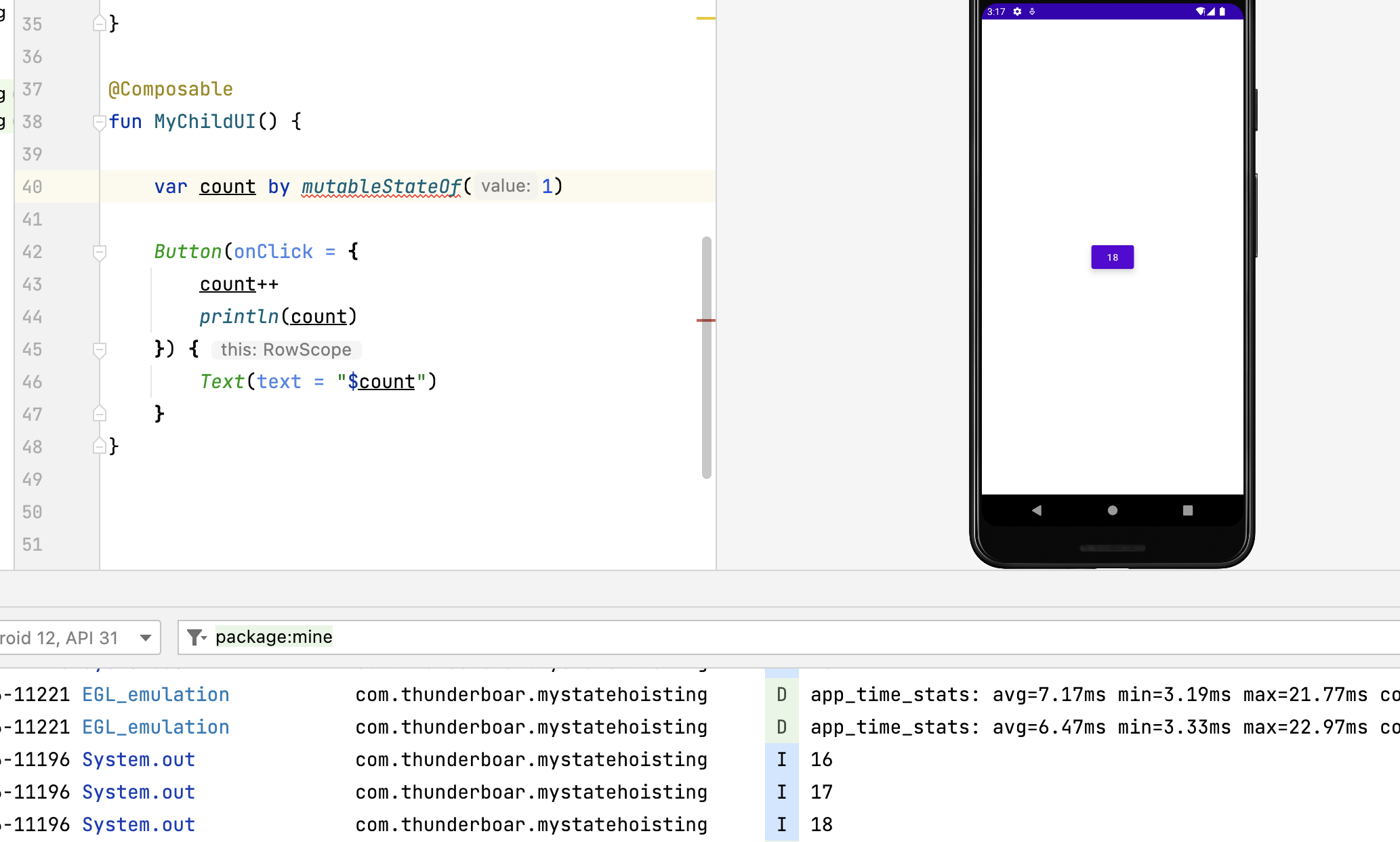Click the battery icon in emulator status bar
This screenshot has width=1400, height=842.
1222,12
